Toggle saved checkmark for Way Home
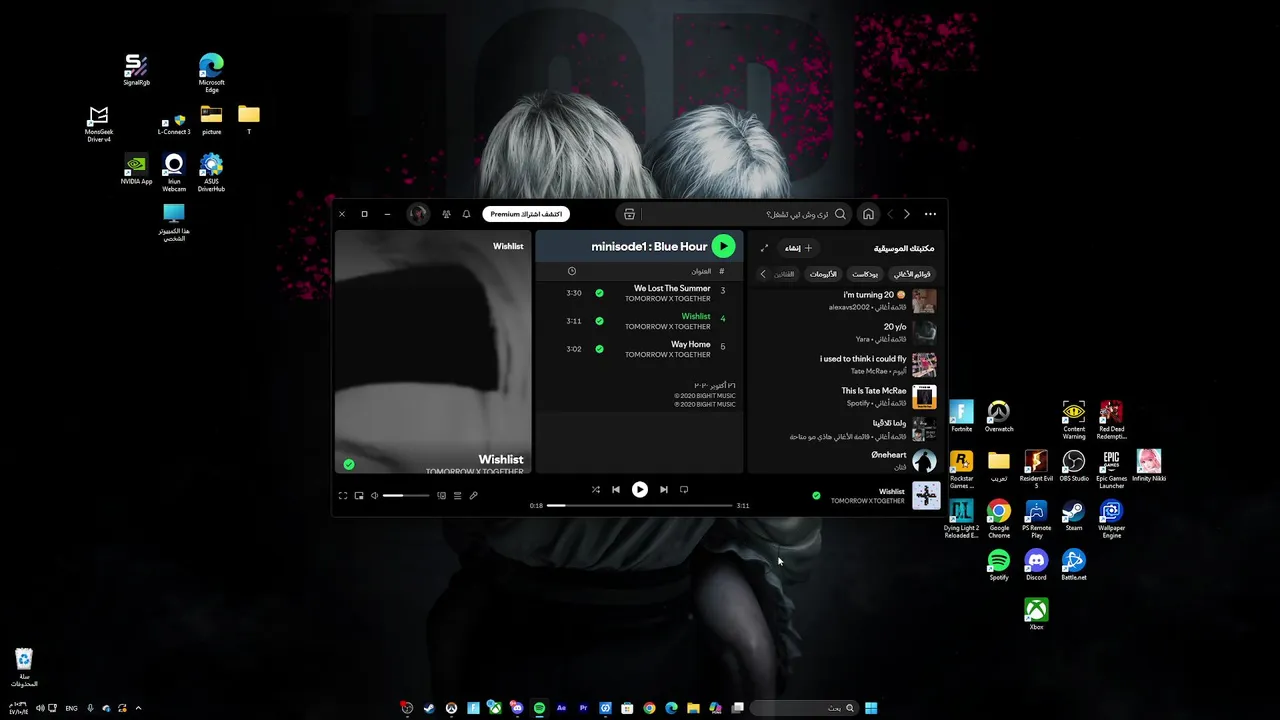Viewport: 1280px width, 720px height. pyautogui.click(x=599, y=349)
